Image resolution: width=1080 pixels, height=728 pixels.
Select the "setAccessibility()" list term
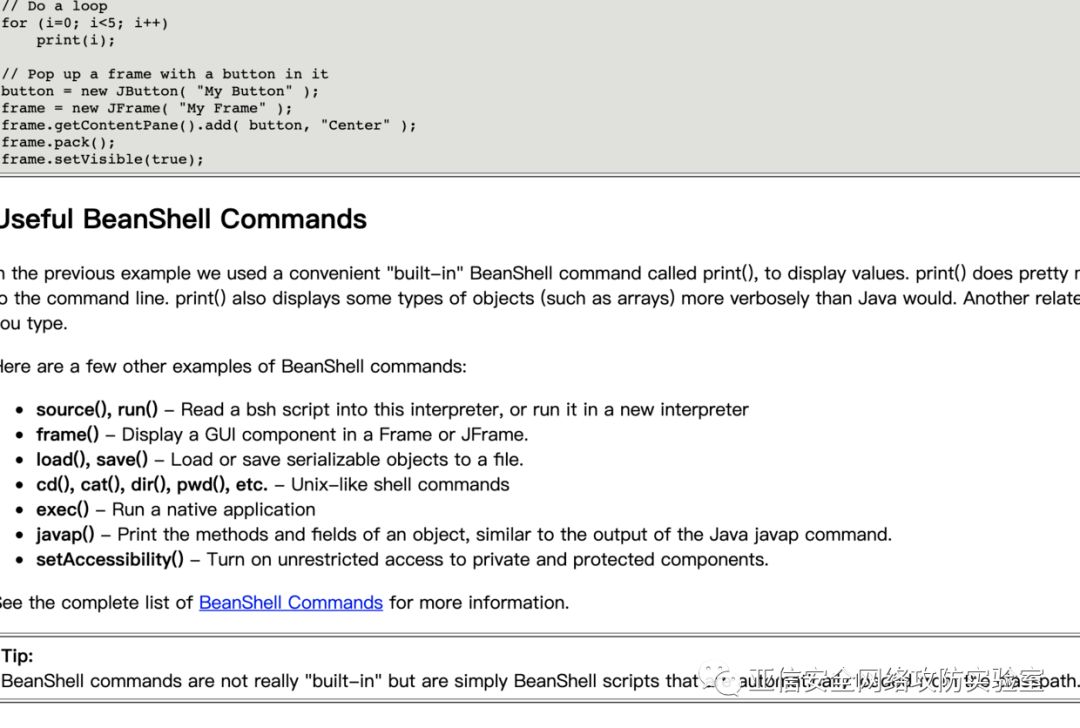tap(110, 559)
